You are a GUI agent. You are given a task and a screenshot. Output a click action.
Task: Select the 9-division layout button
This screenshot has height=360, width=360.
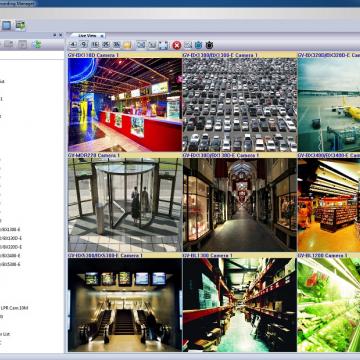[84, 45]
